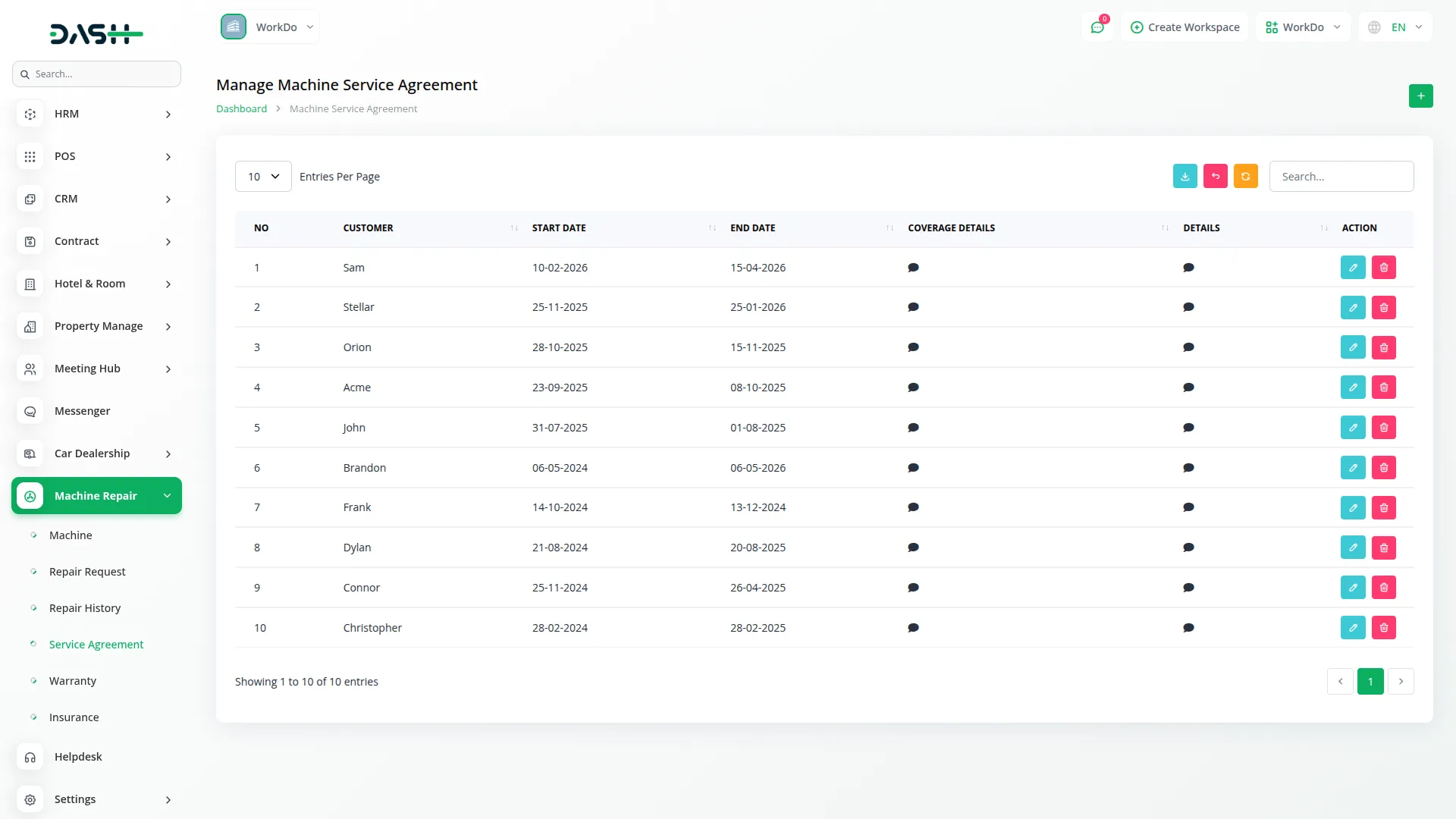Click the pink undo arrow icon button

click(x=1215, y=176)
